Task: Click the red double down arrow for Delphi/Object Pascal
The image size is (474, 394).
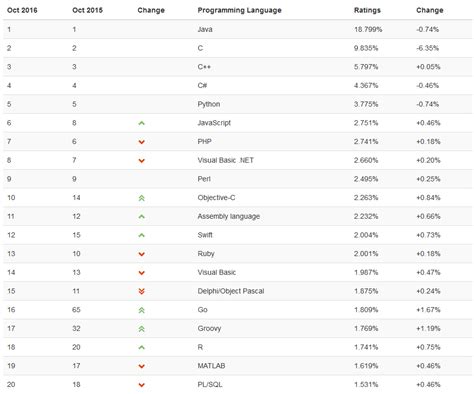Action: [x=141, y=291]
